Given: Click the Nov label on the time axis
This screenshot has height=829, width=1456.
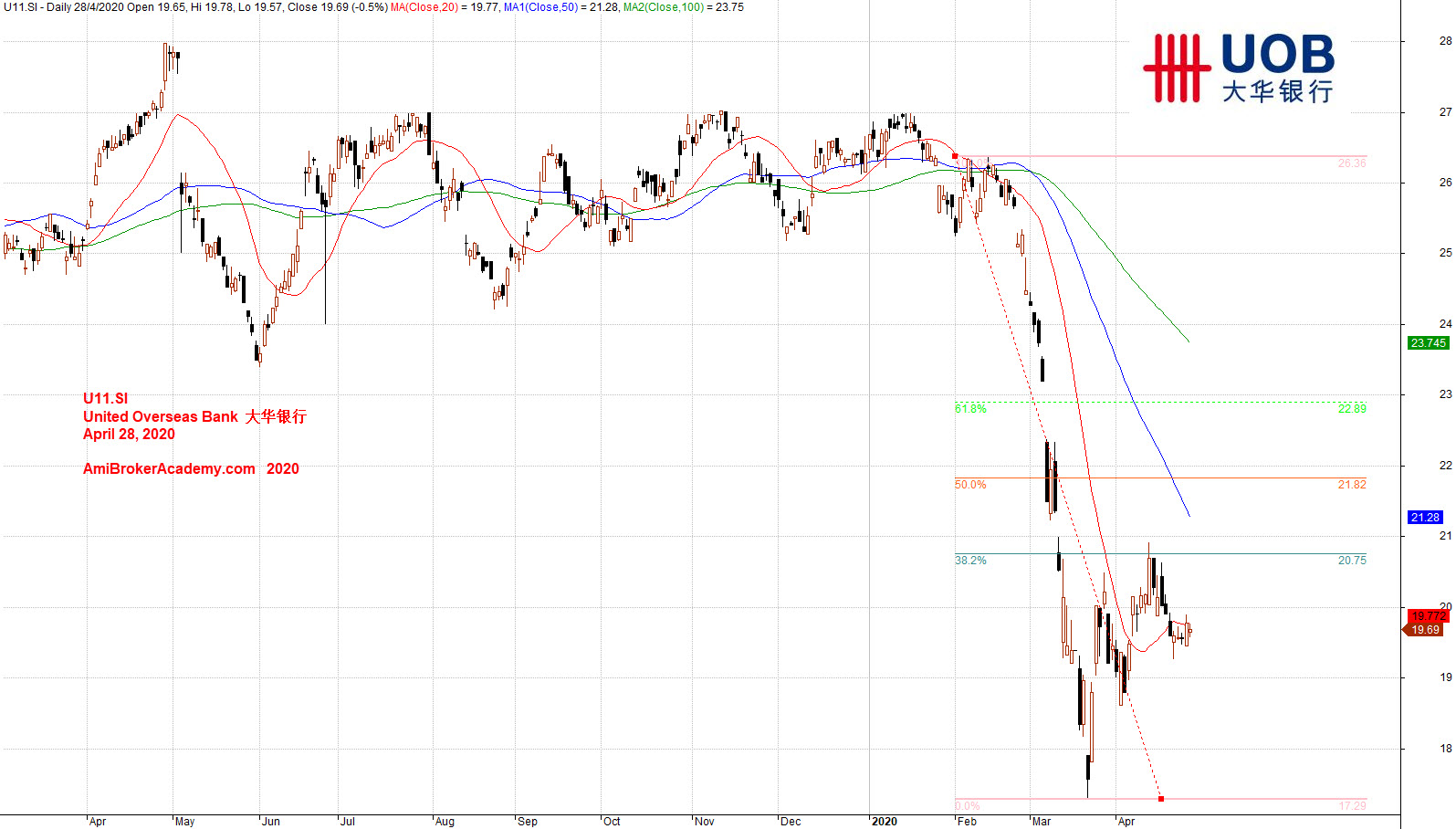Looking at the screenshot, I should [705, 822].
